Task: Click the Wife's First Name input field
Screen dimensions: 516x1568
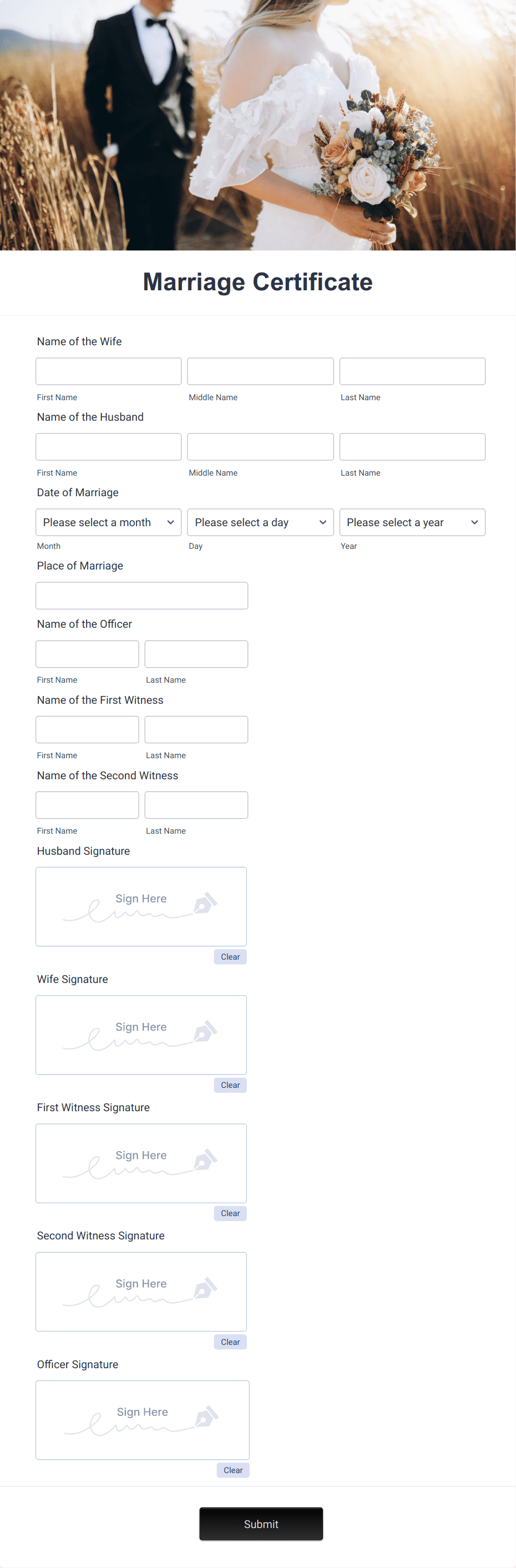Action: tap(108, 371)
